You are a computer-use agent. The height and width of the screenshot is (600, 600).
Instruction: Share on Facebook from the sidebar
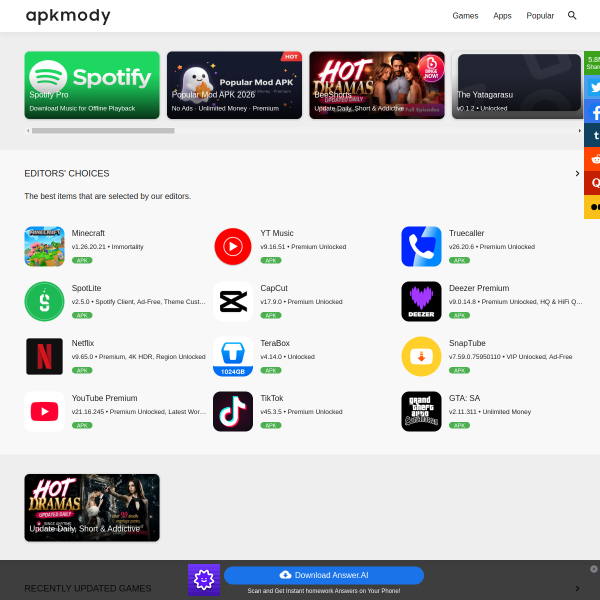coord(592,111)
